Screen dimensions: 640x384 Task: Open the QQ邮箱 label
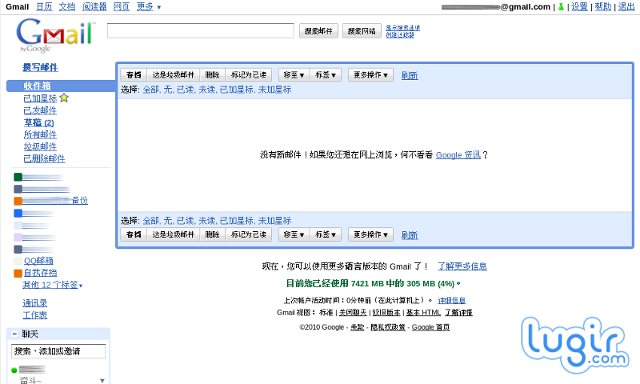tap(39, 261)
